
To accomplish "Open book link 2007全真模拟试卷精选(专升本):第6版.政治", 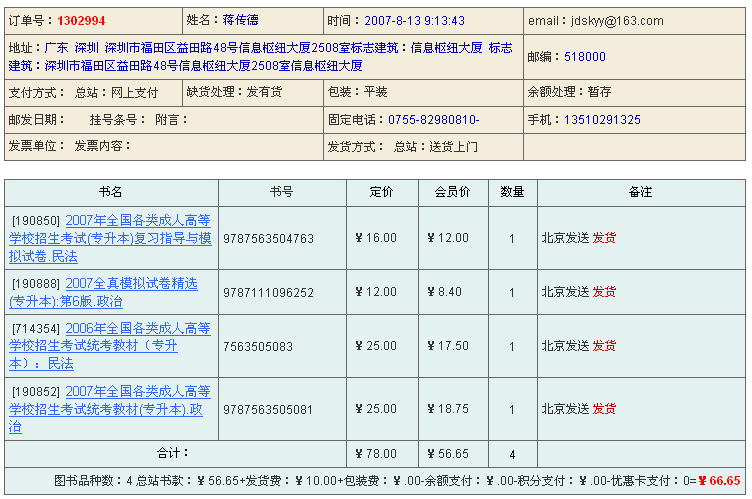I will coord(103,292).
